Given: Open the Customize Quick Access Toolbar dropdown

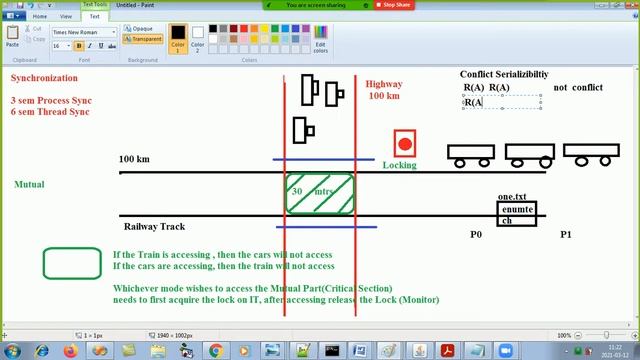Looking at the screenshot, I should pyautogui.click(x=50, y=5).
